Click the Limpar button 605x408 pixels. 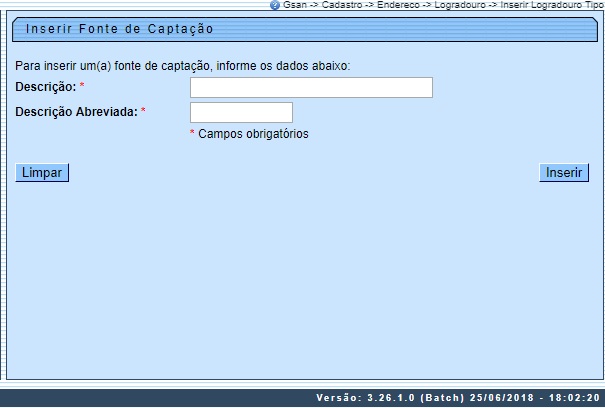42,173
